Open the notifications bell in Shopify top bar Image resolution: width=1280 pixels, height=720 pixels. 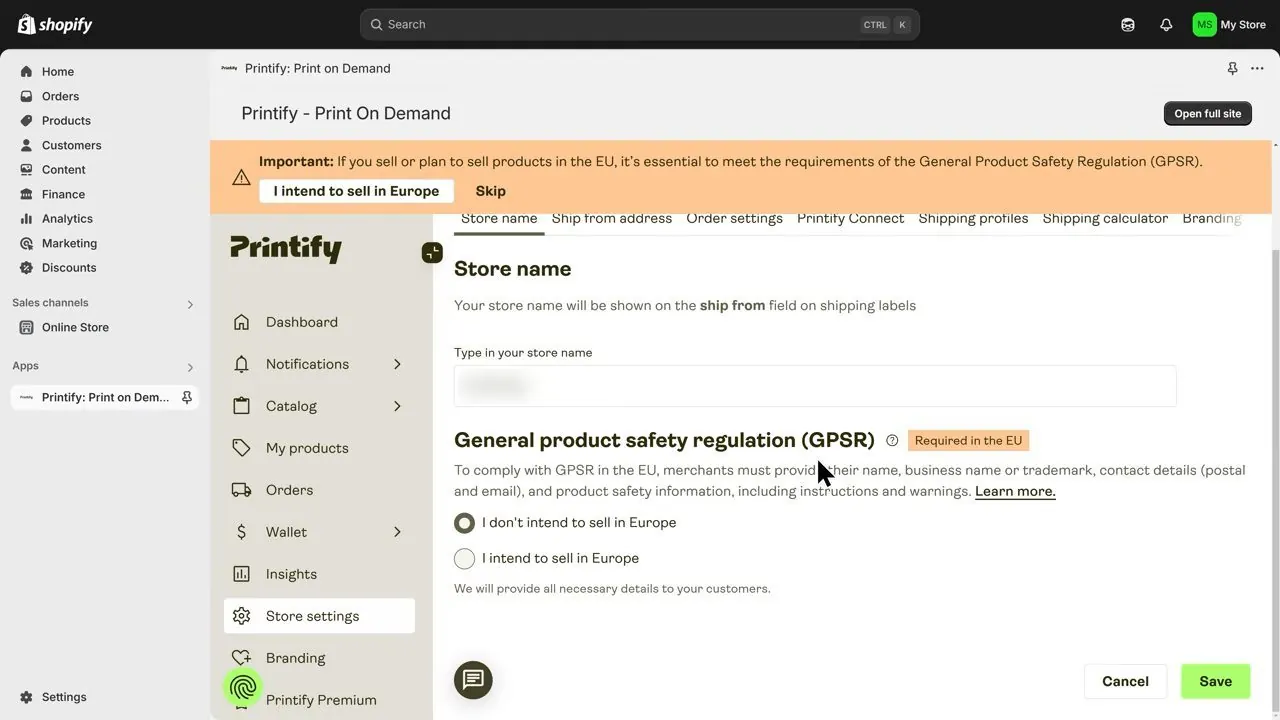click(x=1166, y=25)
